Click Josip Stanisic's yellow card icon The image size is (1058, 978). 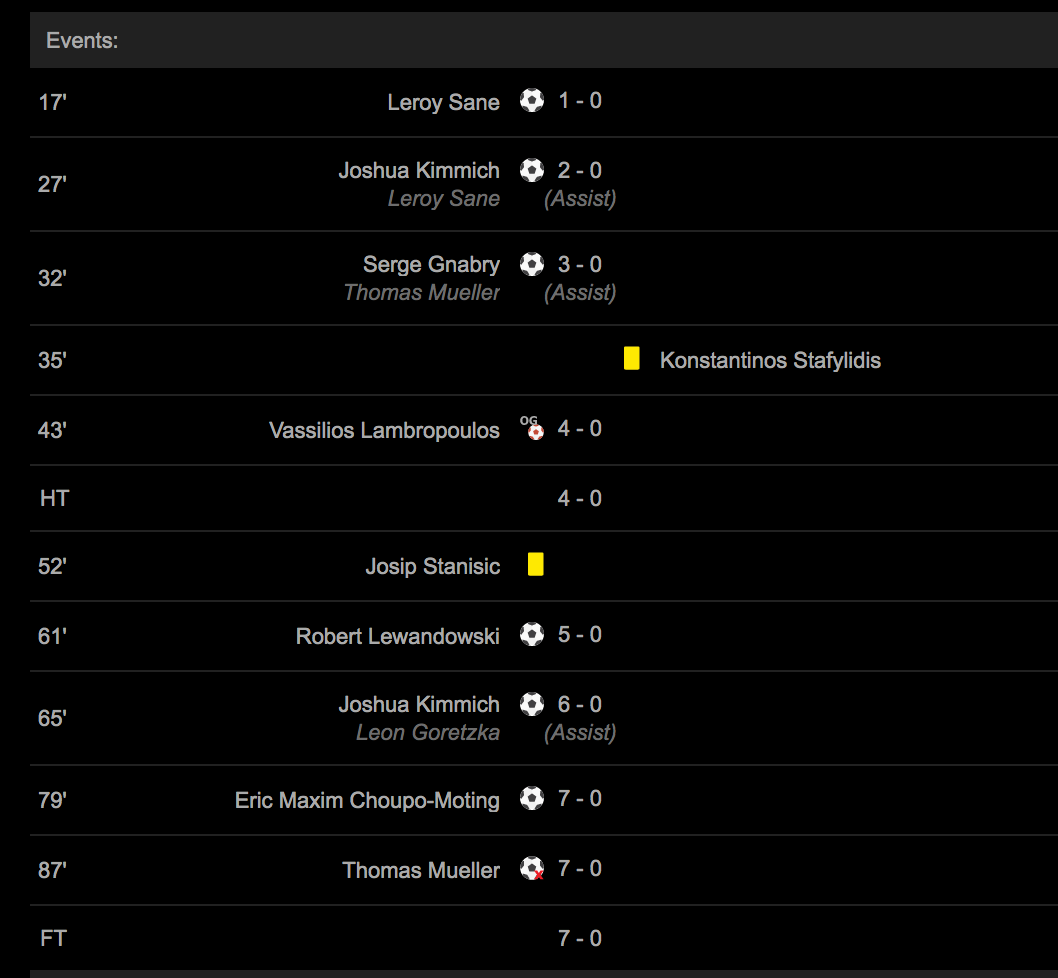coord(536,565)
